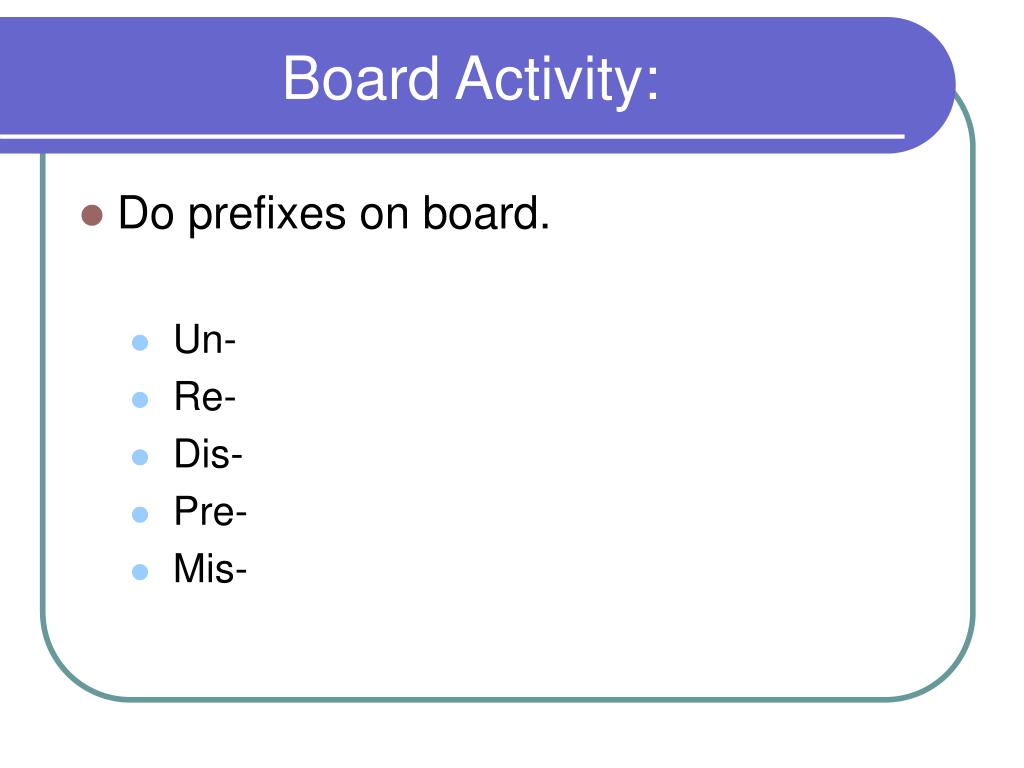Select the Dis- prefix text
The width and height of the screenshot is (1024, 768).
(x=208, y=454)
